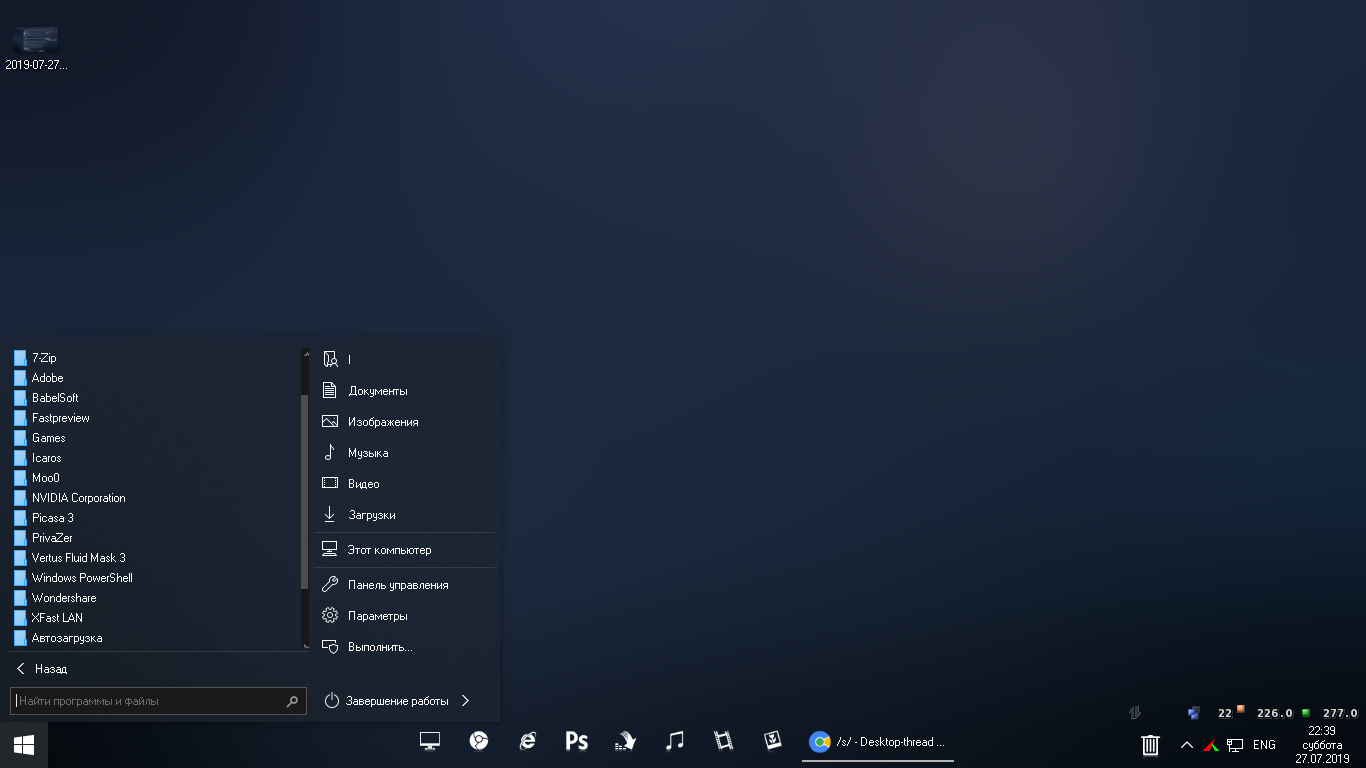This screenshot has height=768, width=1366.
Task: Open the Recycle Bin on the taskbar
Action: click(1150, 745)
